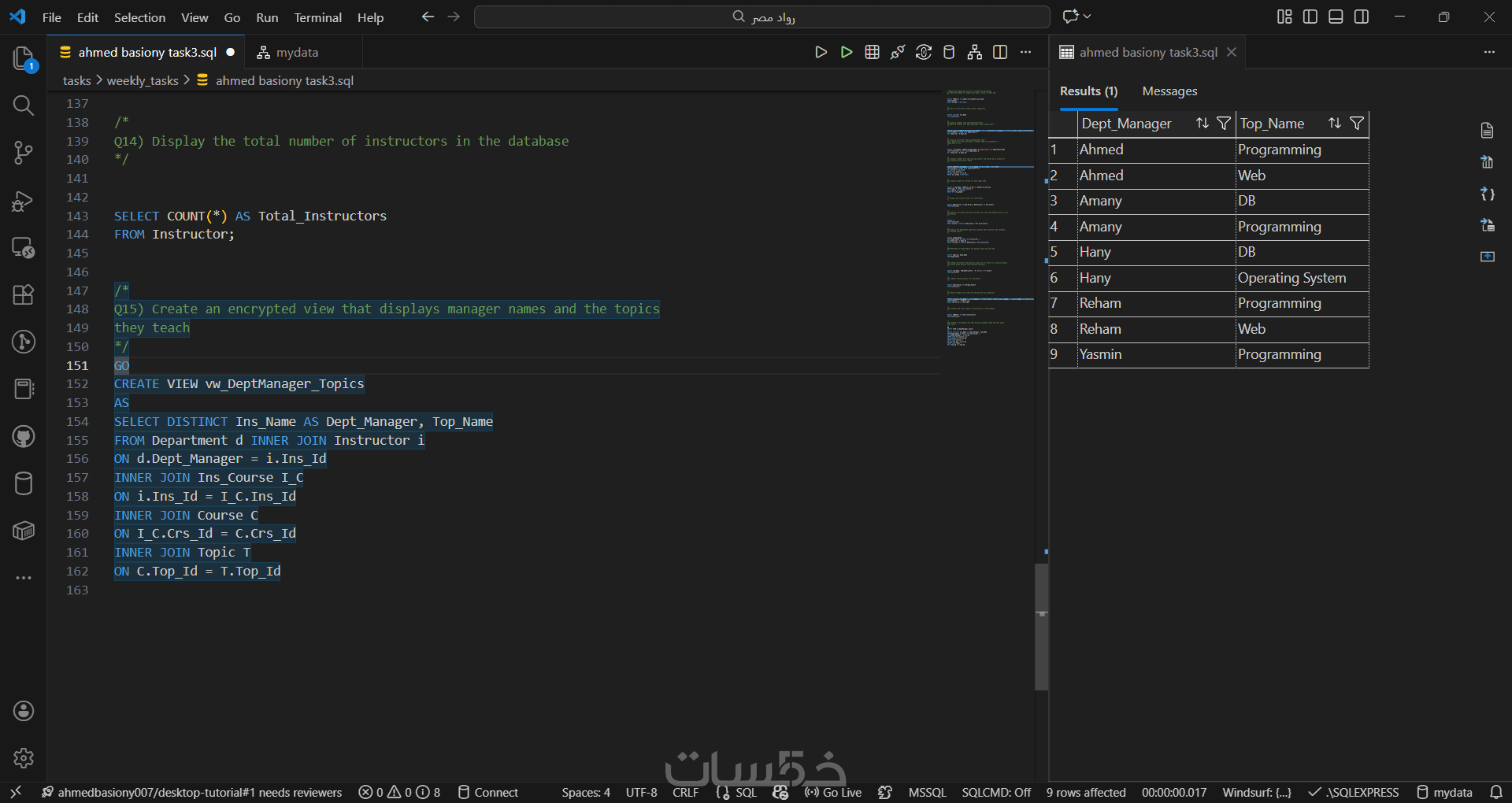The height and width of the screenshot is (803, 1512).
Task: Toggle the primary sidebar layout button
Action: click(1310, 17)
